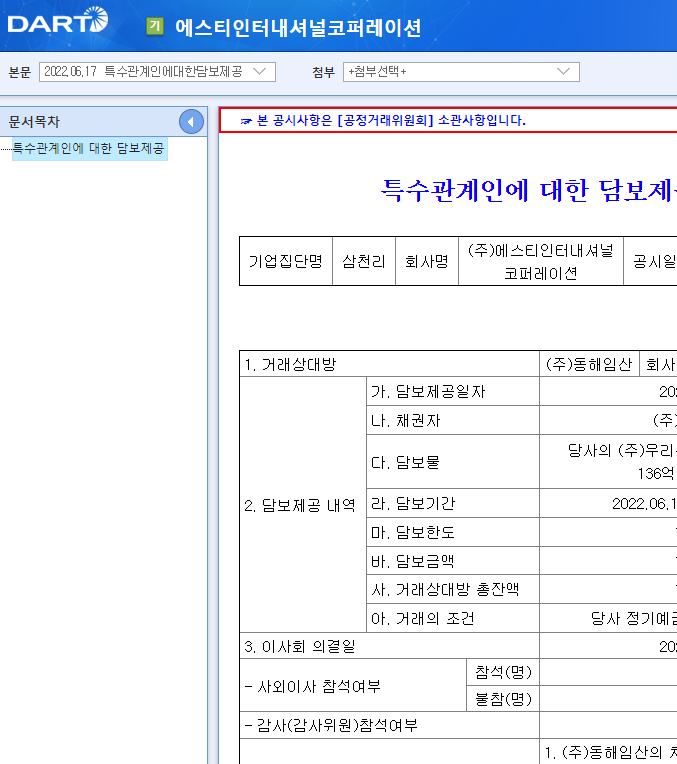Click the 1. 거래상대방 row label
The width and height of the screenshot is (677, 764).
(389, 364)
